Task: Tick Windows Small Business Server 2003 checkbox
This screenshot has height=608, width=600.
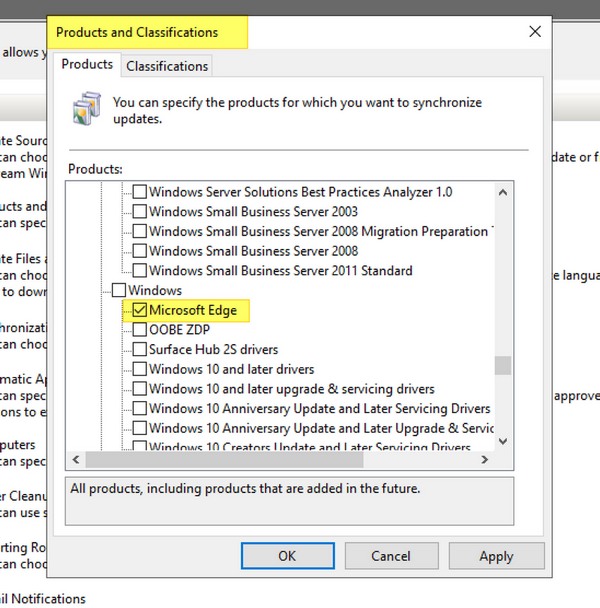Action: pyautogui.click(x=140, y=211)
